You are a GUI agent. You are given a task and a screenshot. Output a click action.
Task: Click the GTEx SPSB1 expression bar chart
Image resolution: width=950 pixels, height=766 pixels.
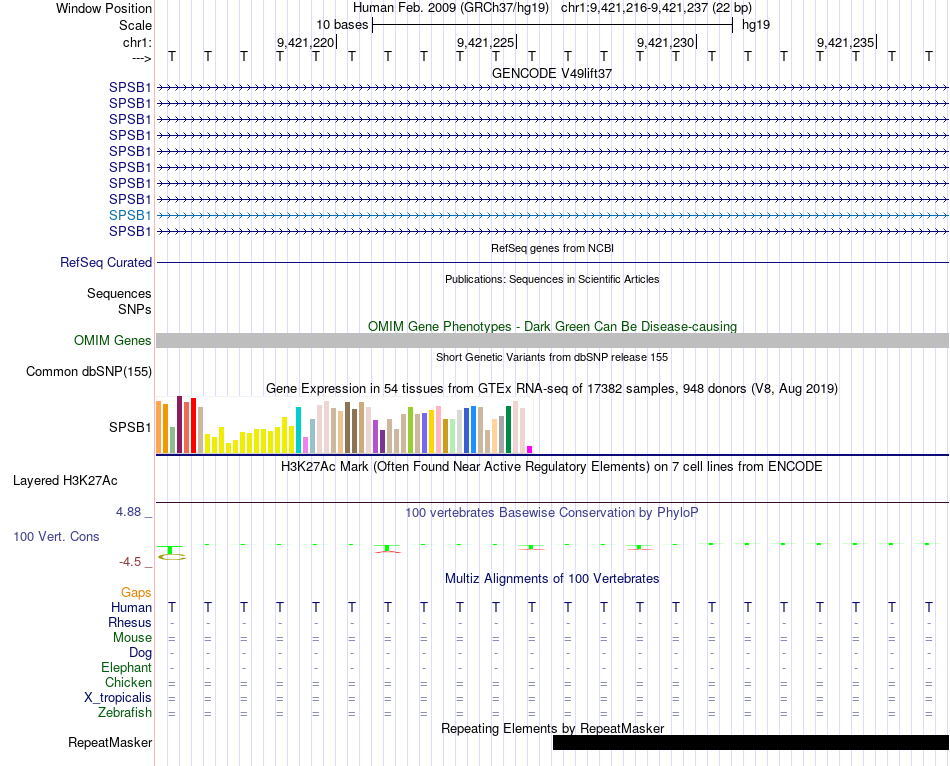(x=344, y=425)
